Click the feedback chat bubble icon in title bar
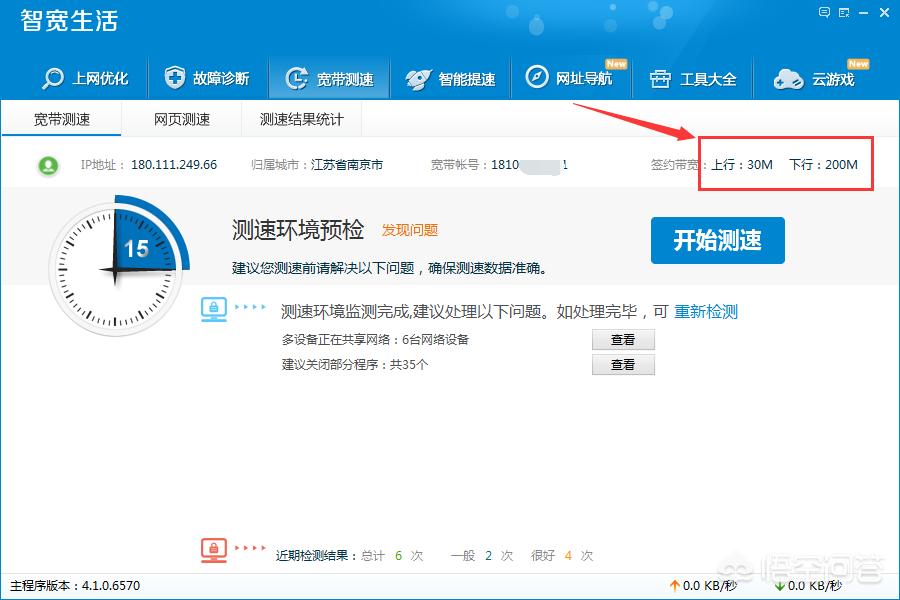The image size is (900, 600). [x=824, y=12]
